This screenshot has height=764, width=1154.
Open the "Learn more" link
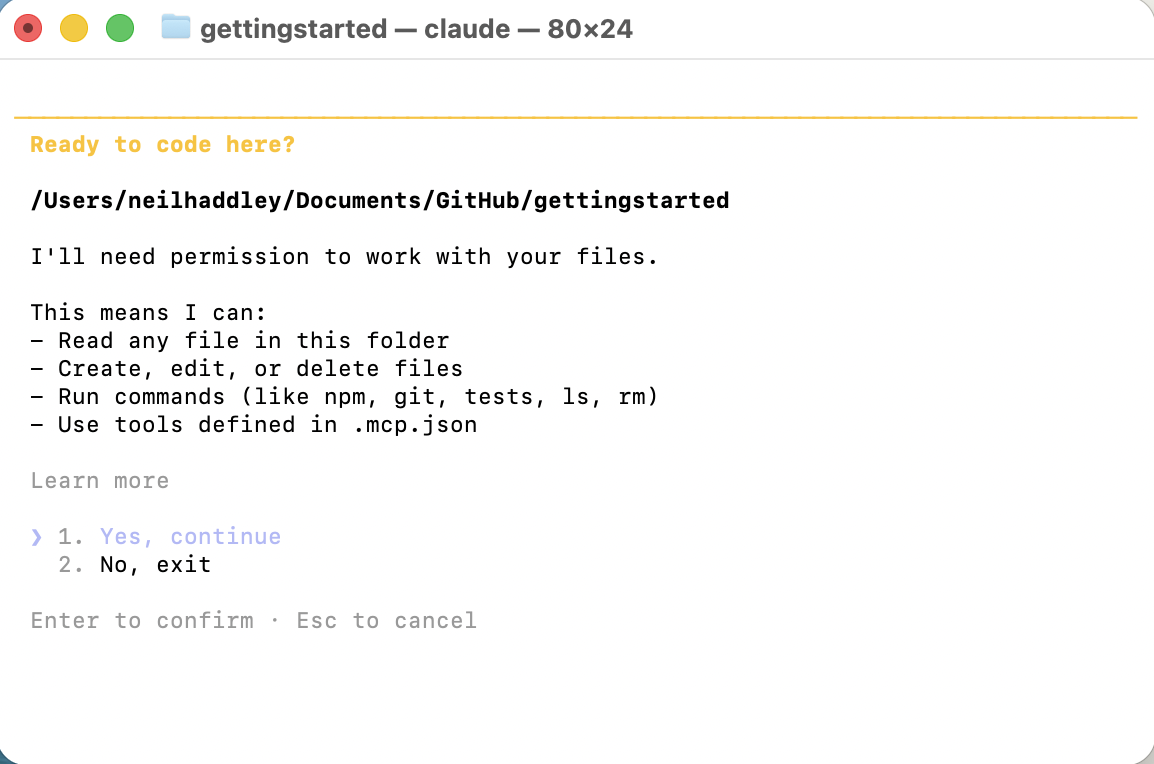coord(100,481)
